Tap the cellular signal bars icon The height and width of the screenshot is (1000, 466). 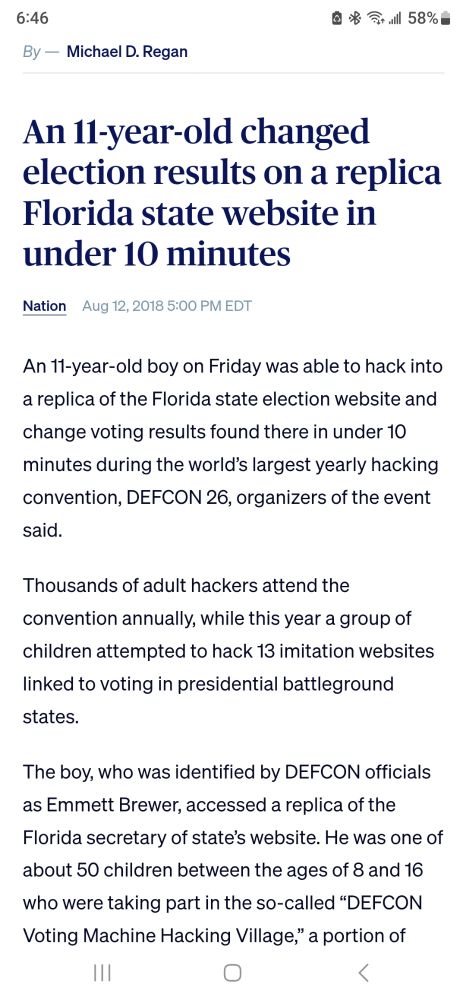393,19
